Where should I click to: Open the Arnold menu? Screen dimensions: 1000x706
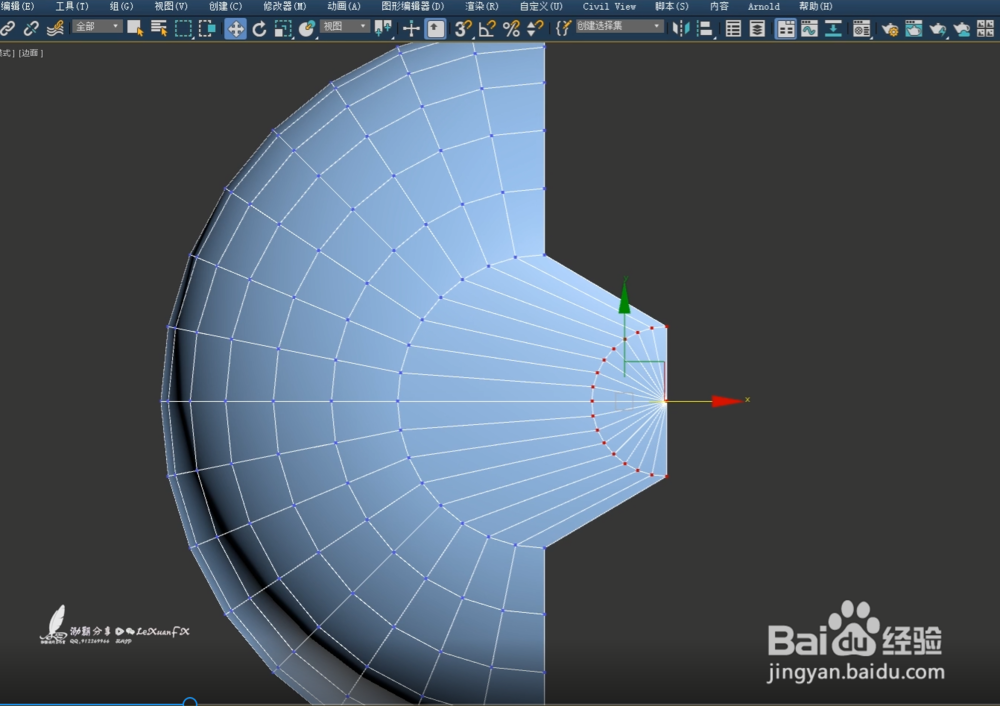point(763,6)
